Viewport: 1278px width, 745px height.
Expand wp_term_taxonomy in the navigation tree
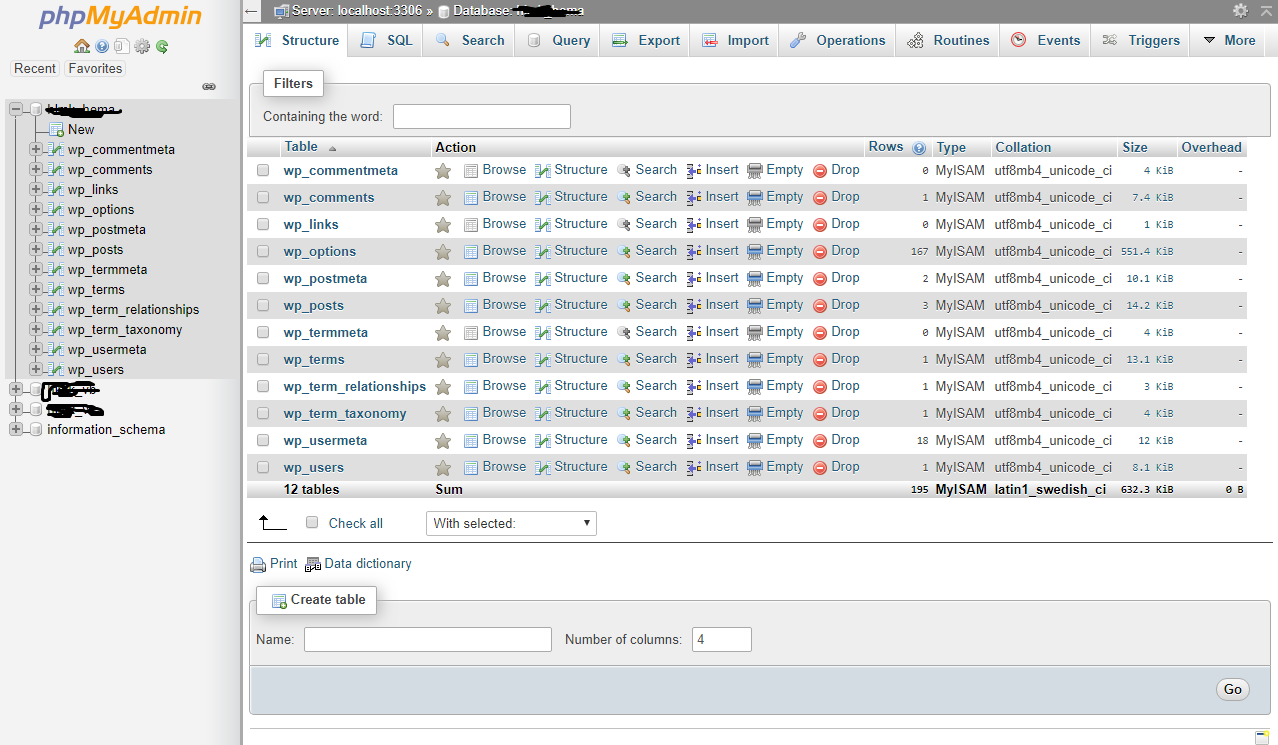click(x=36, y=329)
